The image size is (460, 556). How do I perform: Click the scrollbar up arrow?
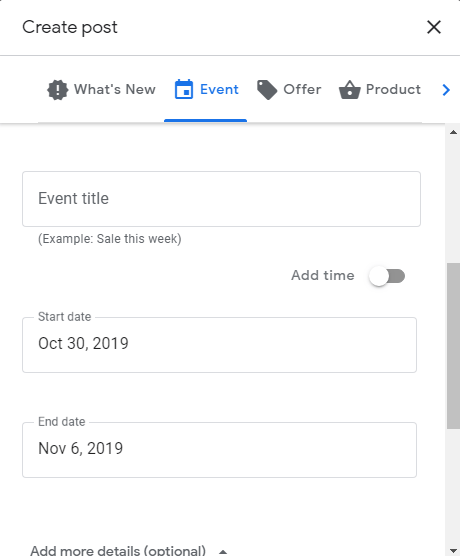click(x=453, y=132)
